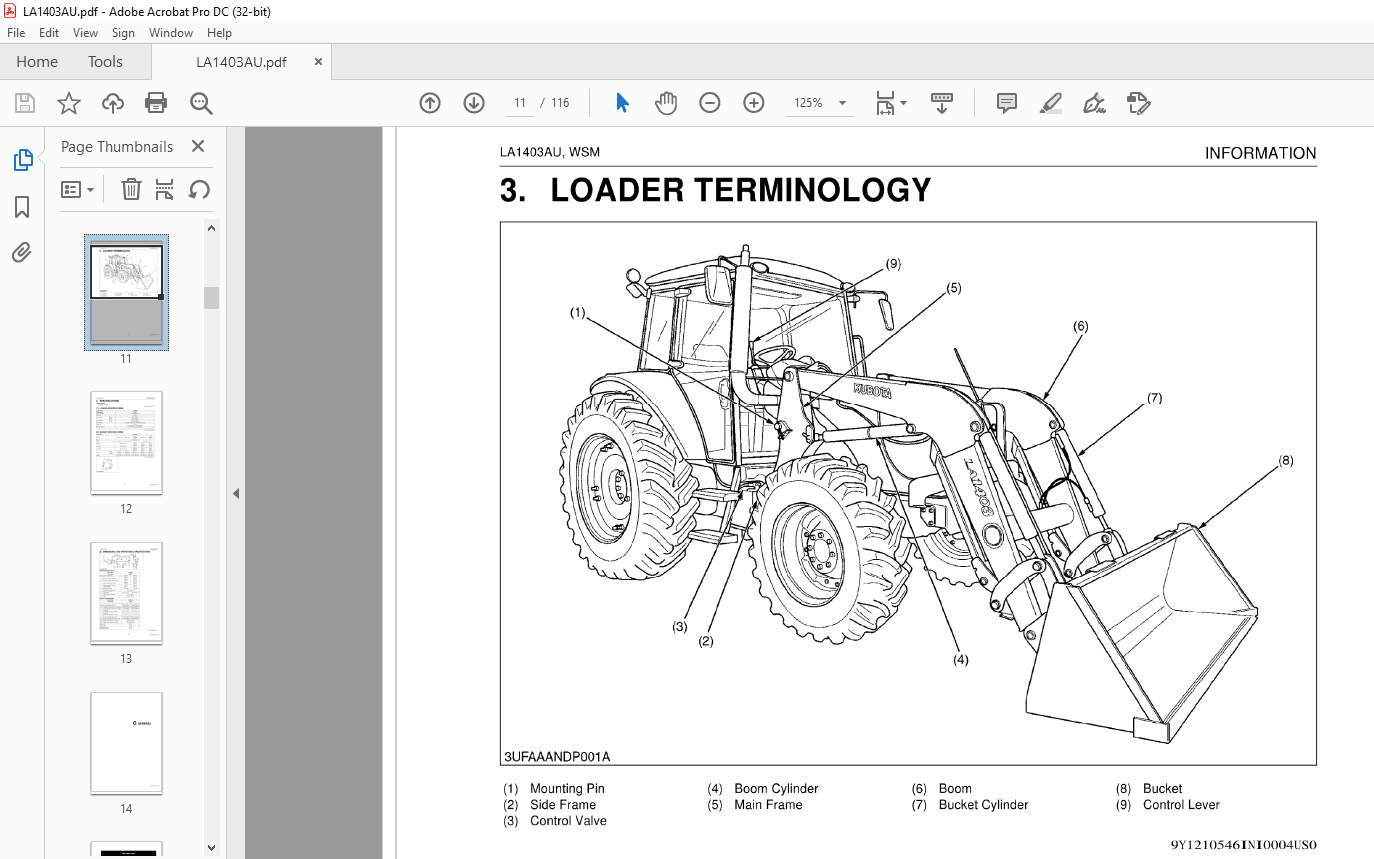The image size is (1374, 859).
Task: Close the LA1403AU.pdf tab
Action: pyautogui.click(x=319, y=62)
